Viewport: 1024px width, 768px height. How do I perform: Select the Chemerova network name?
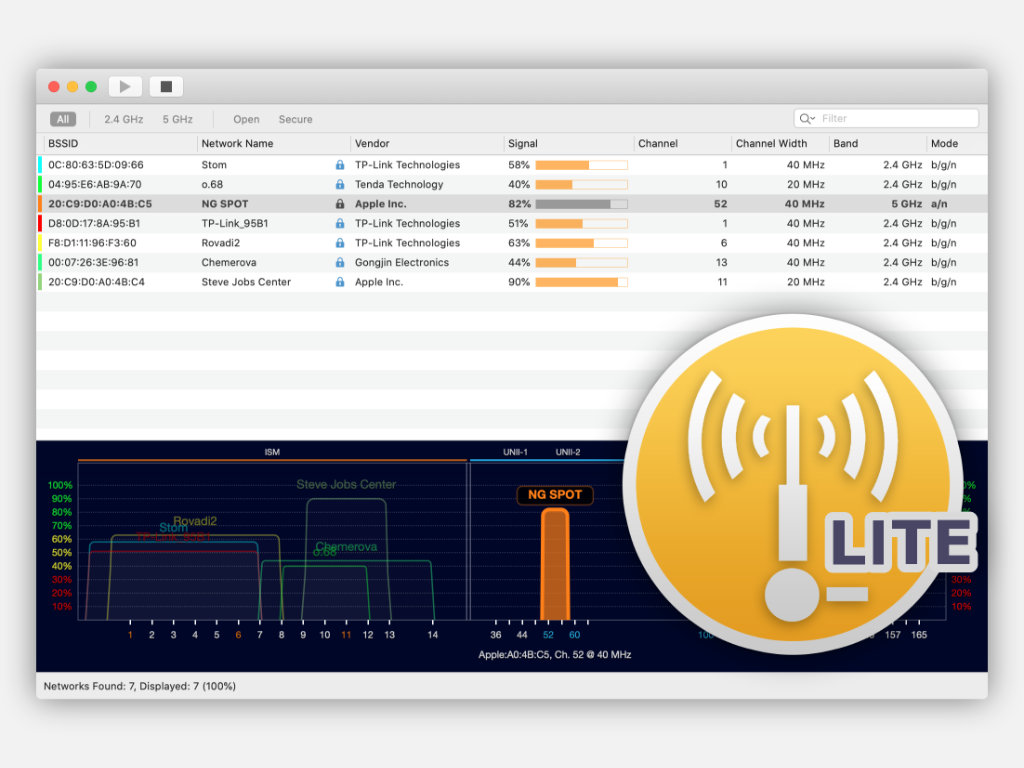click(x=229, y=263)
